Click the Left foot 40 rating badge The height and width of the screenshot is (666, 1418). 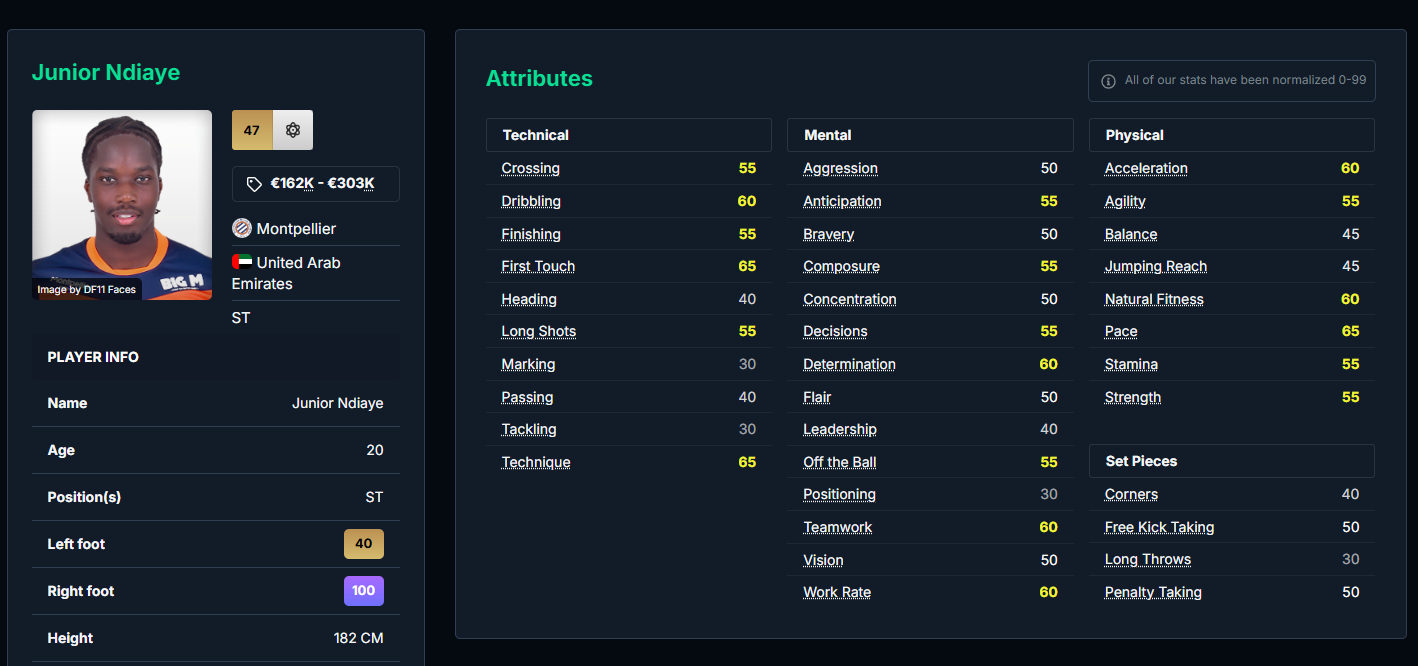(x=363, y=544)
